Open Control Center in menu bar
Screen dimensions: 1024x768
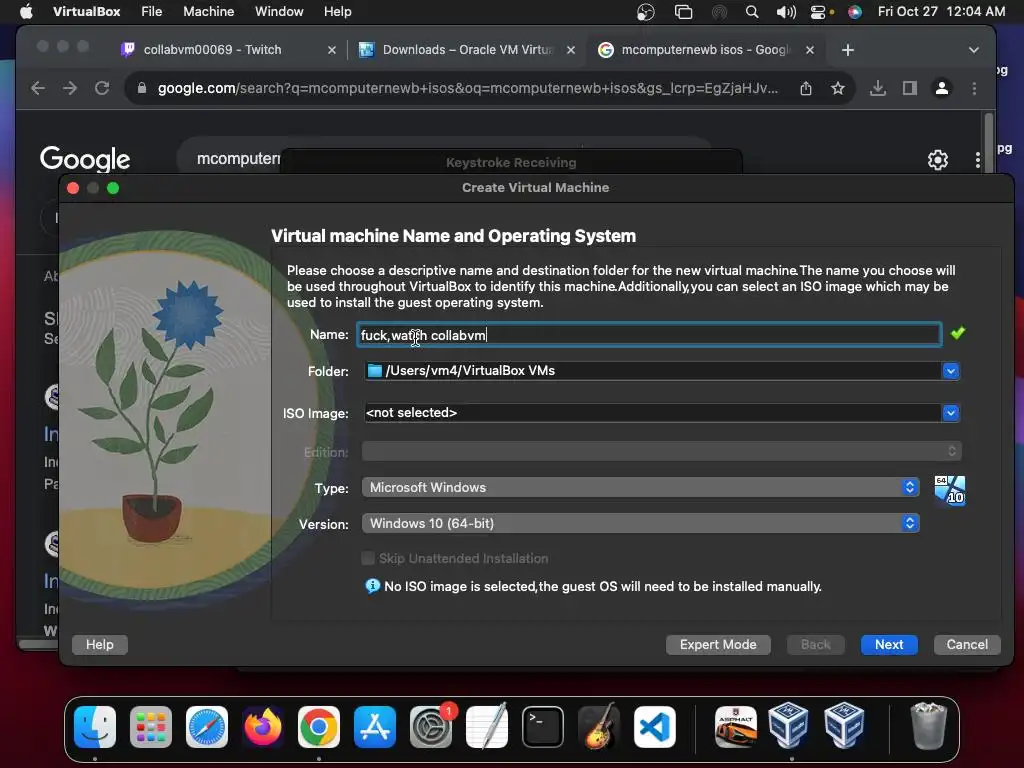pyautogui.click(x=819, y=12)
